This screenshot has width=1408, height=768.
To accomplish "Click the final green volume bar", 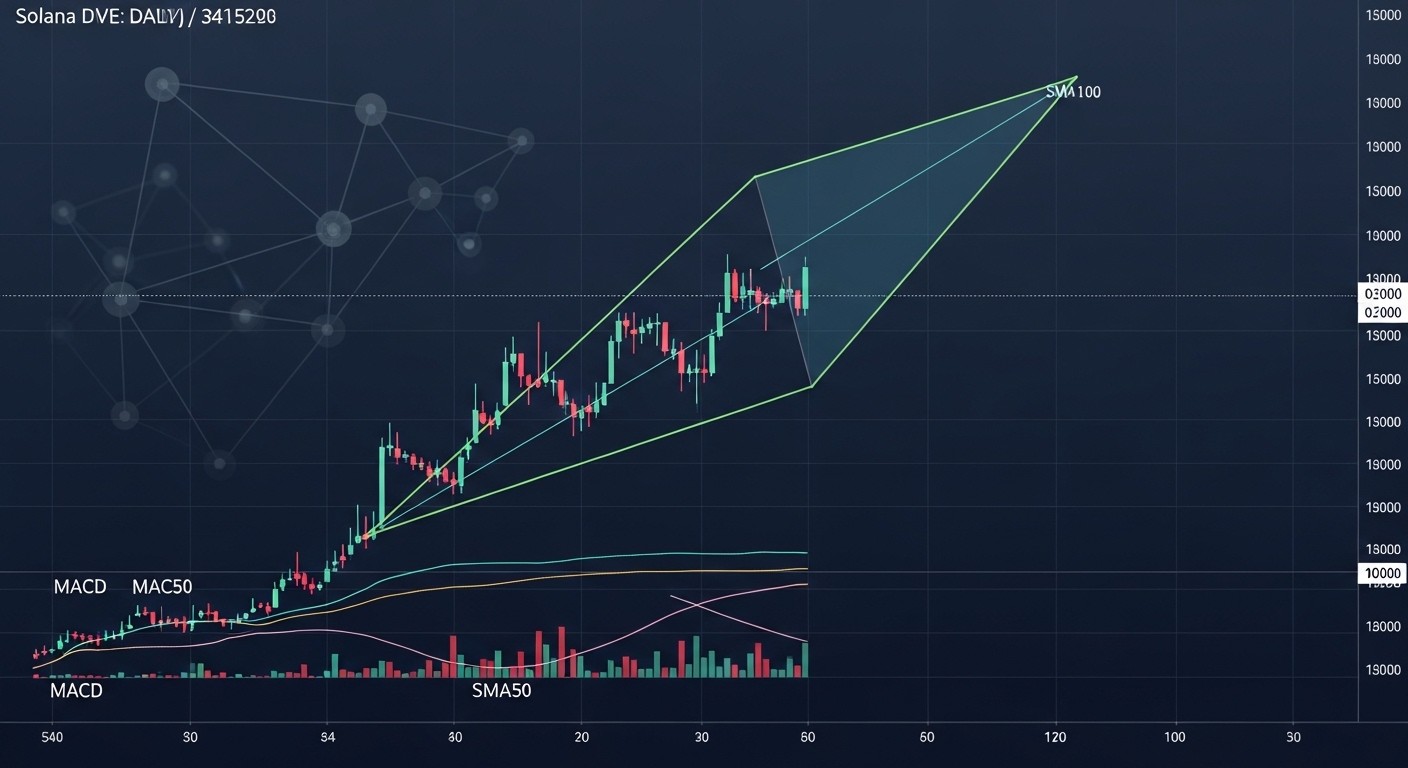I will tap(804, 660).
